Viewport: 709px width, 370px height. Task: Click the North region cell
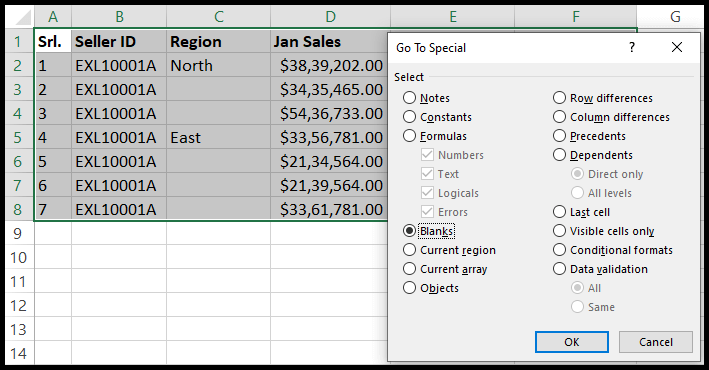218,66
